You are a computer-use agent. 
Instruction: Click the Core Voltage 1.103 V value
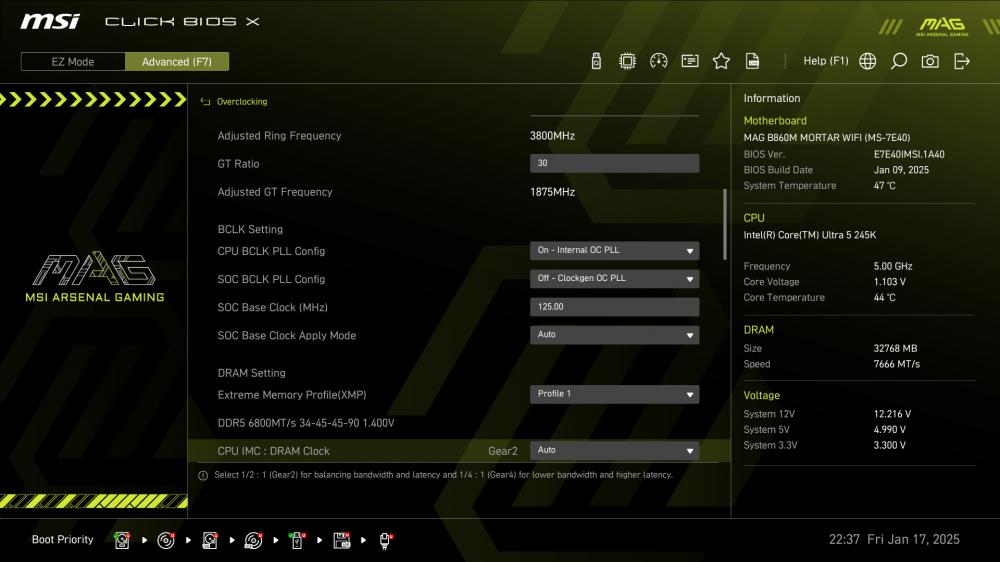click(890, 282)
